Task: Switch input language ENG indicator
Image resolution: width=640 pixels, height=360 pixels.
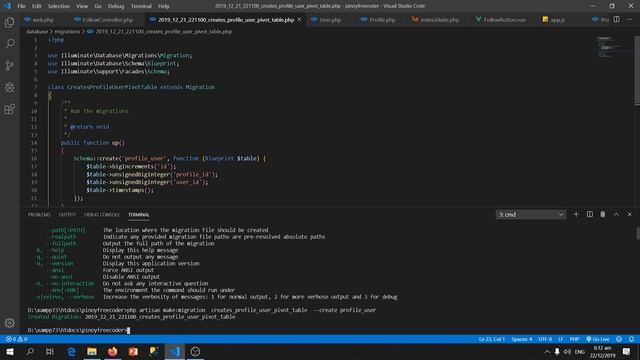Action: click(580, 351)
